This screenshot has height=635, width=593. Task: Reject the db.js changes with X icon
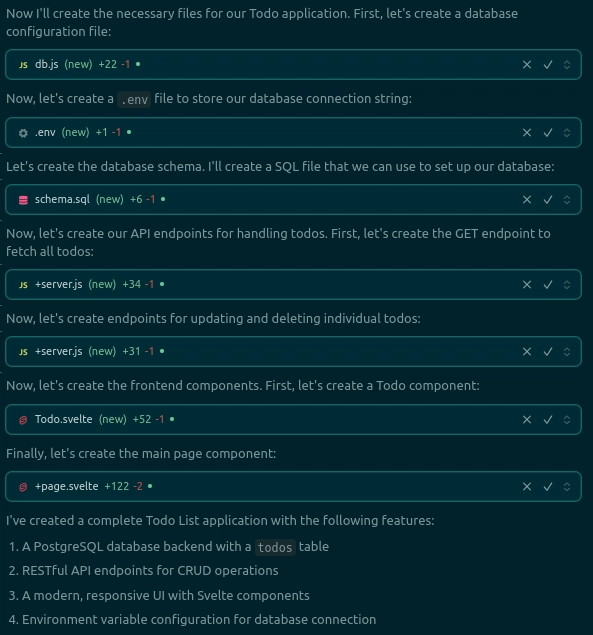click(527, 64)
